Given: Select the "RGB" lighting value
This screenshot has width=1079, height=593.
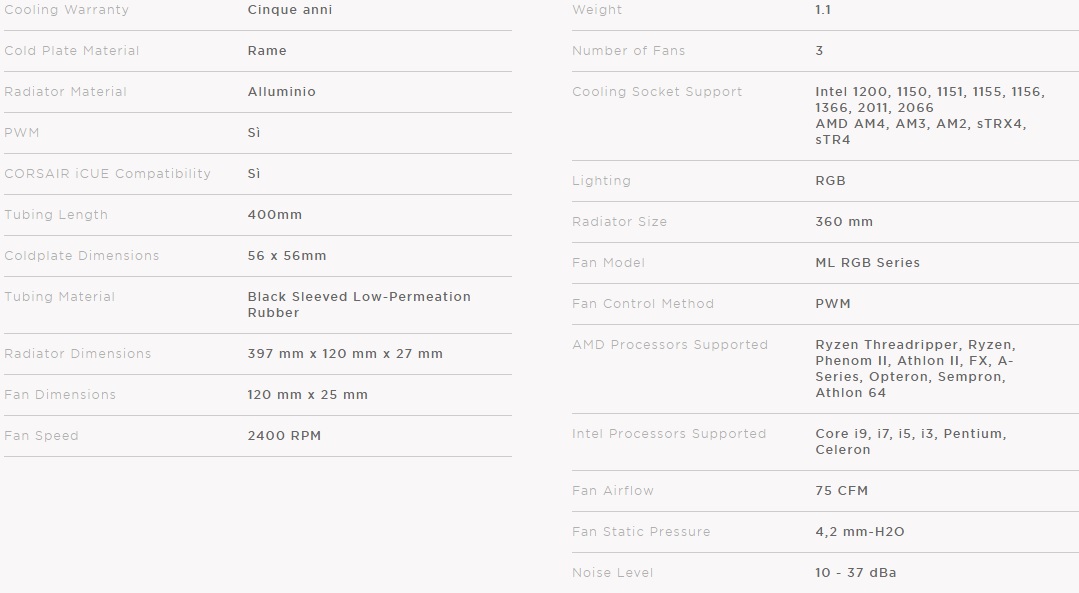Looking at the screenshot, I should coord(831,181).
